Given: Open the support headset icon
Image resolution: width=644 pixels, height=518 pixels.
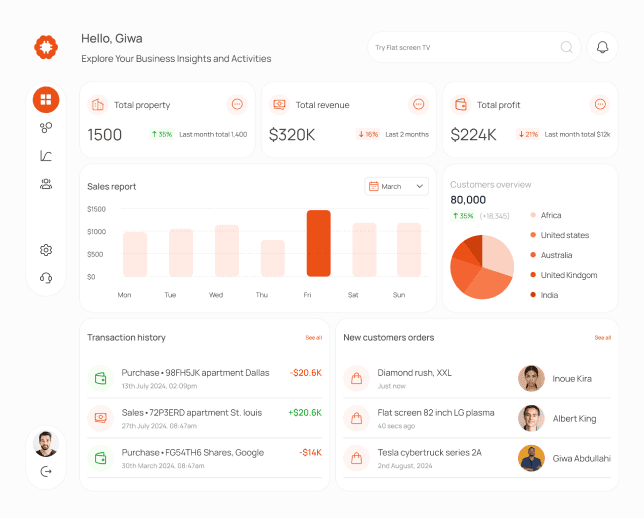Looking at the screenshot, I should pos(46,278).
